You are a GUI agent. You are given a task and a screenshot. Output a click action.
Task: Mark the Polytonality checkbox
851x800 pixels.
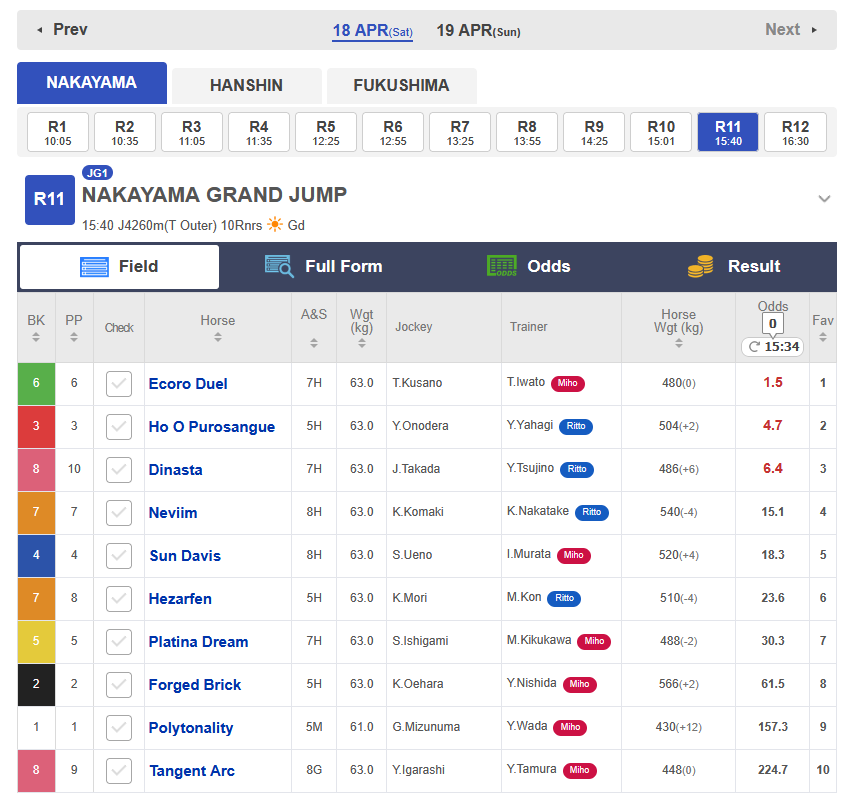click(x=119, y=728)
